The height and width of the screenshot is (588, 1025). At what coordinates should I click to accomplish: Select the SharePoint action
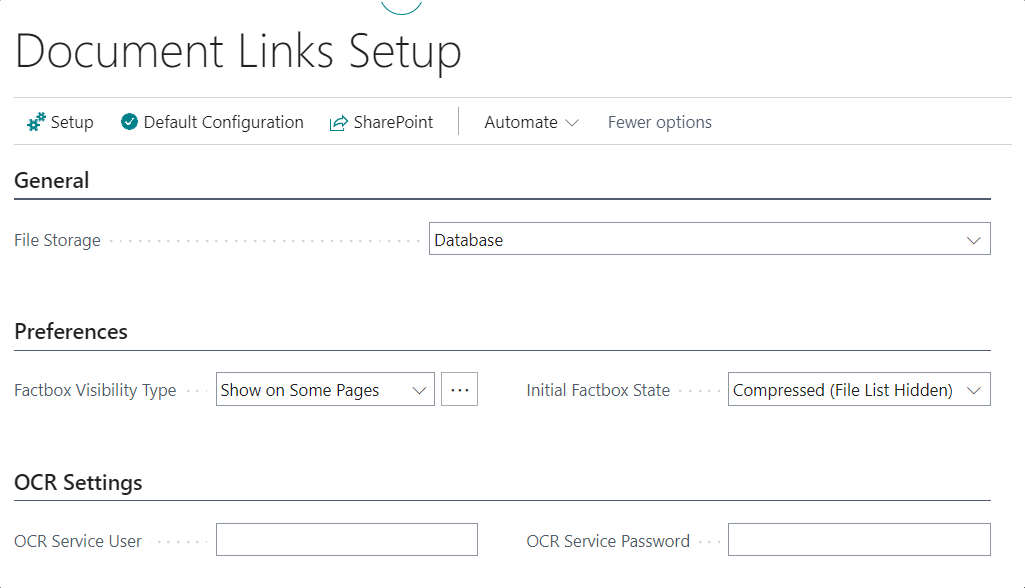pos(393,121)
